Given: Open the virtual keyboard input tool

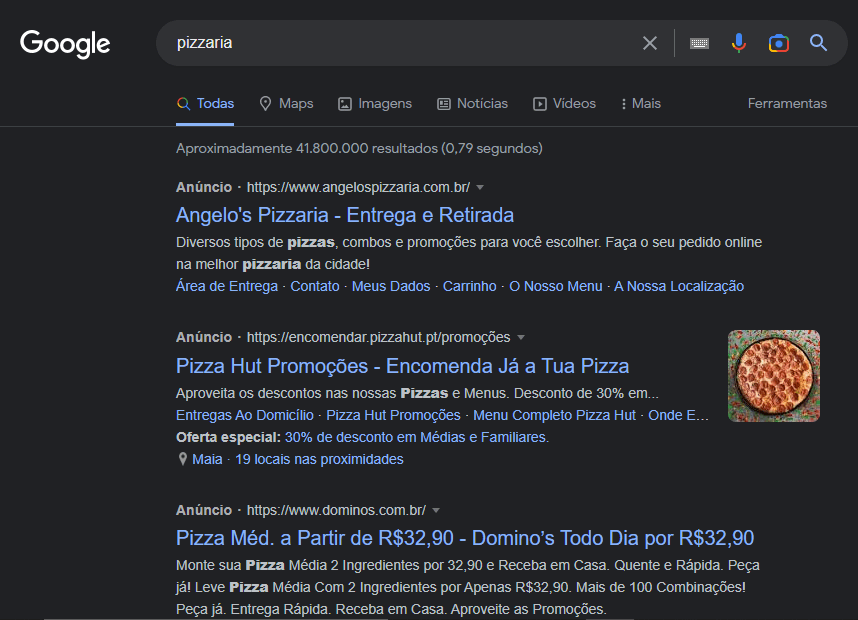Looking at the screenshot, I should (x=699, y=43).
